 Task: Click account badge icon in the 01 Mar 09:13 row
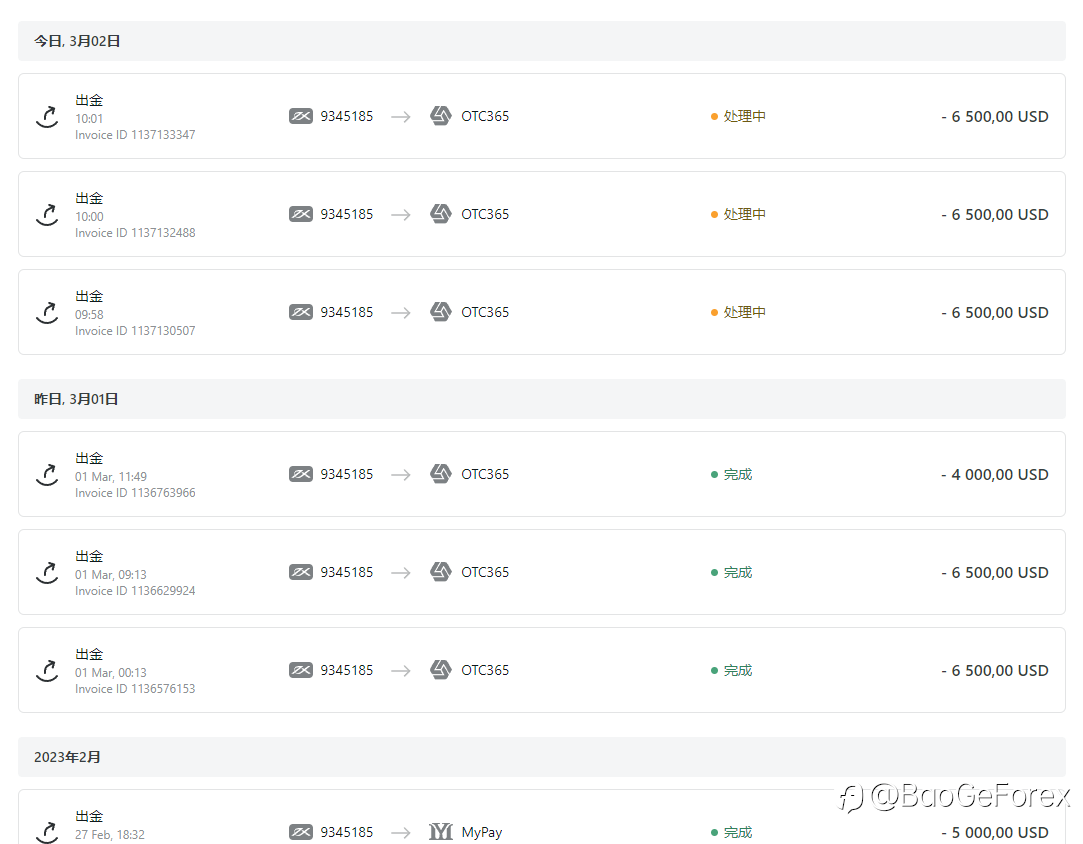[300, 572]
